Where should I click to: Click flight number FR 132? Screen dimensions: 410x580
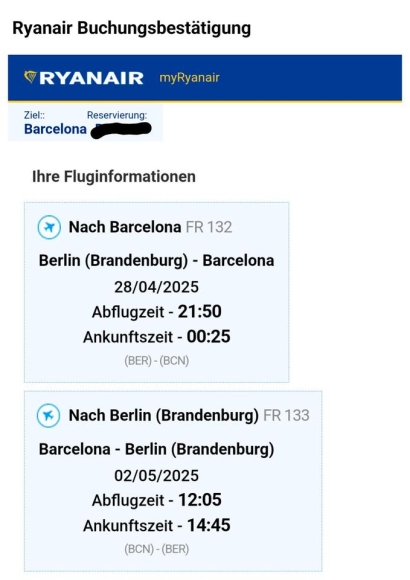point(209,227)
